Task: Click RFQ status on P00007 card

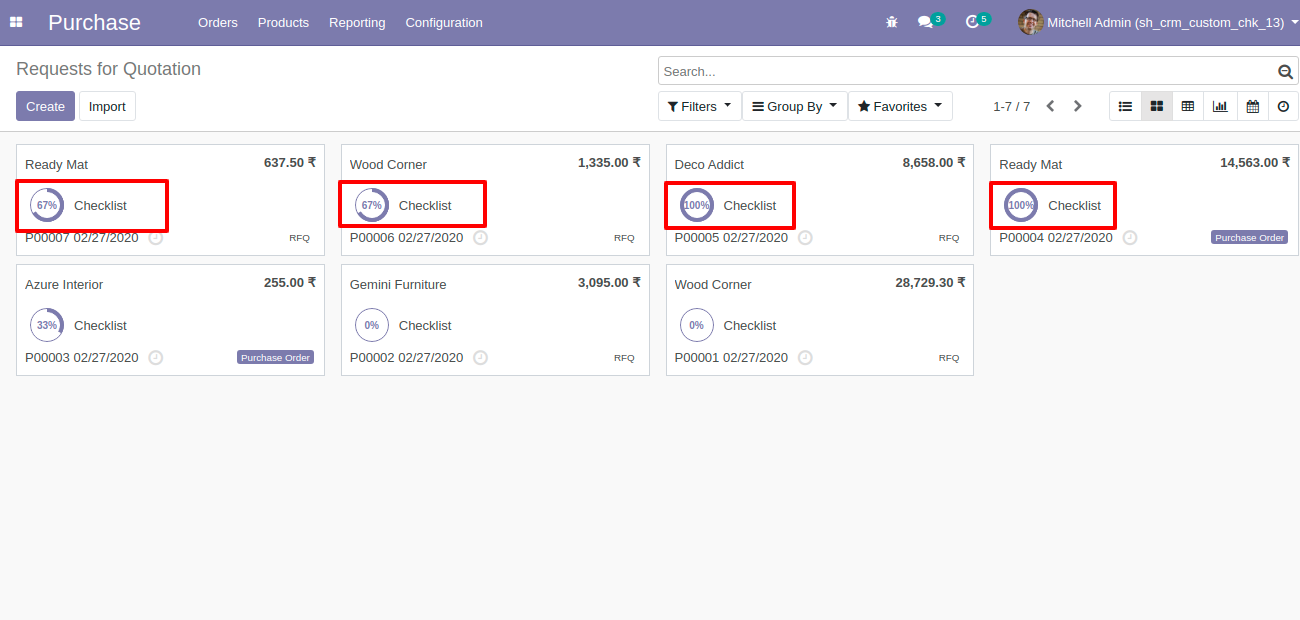Action: click(x=300, y=238)
